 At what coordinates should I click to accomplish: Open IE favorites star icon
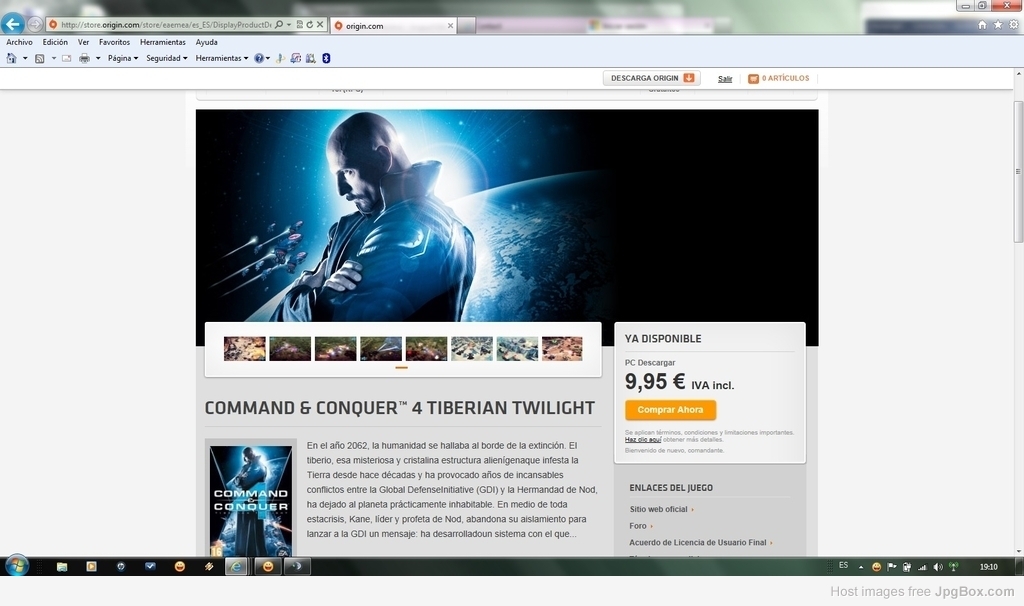[997, 24]
